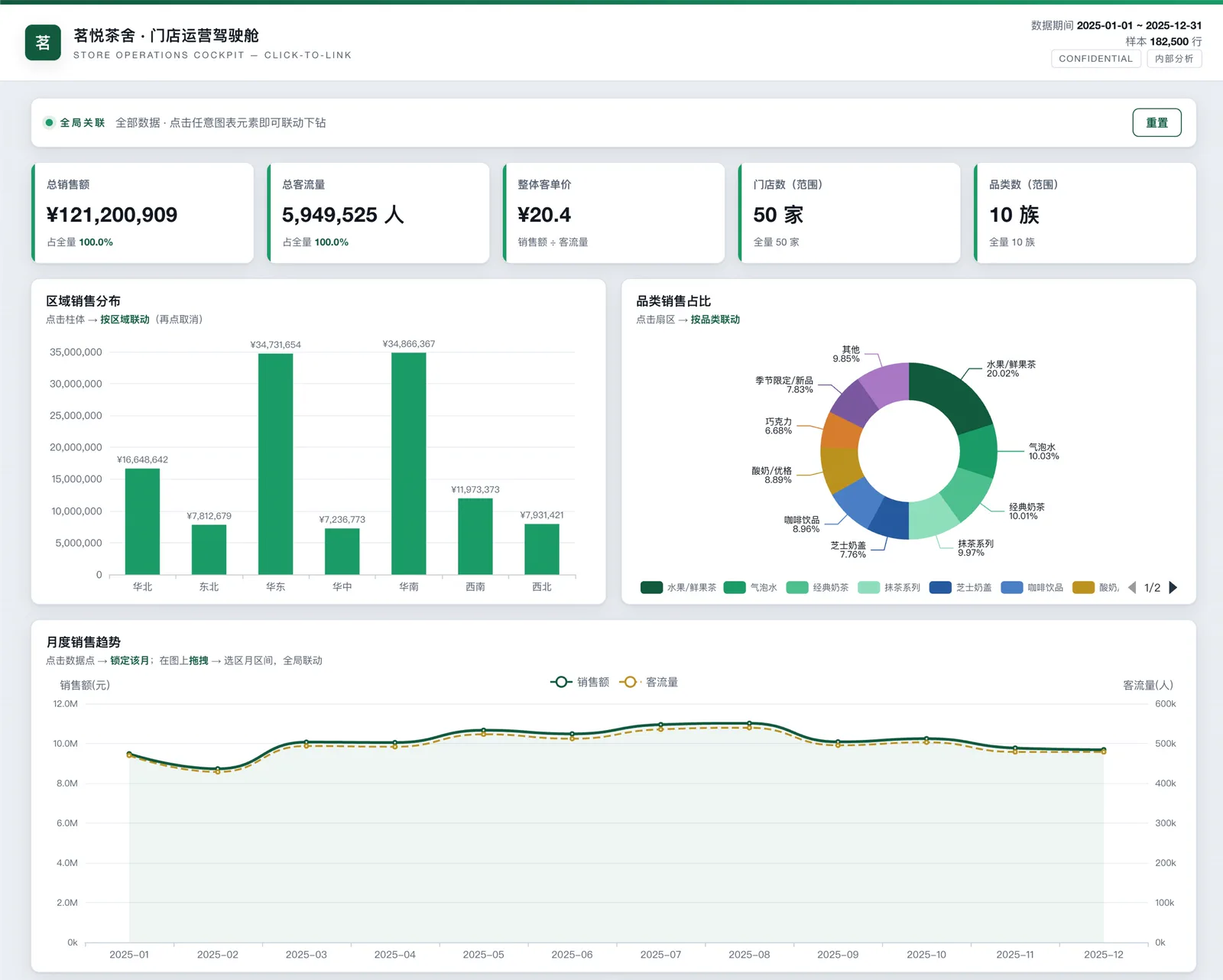Click the 整体客单价 KPI card
The height and width of the screenshot is (980, 1223).
[614, 213]
